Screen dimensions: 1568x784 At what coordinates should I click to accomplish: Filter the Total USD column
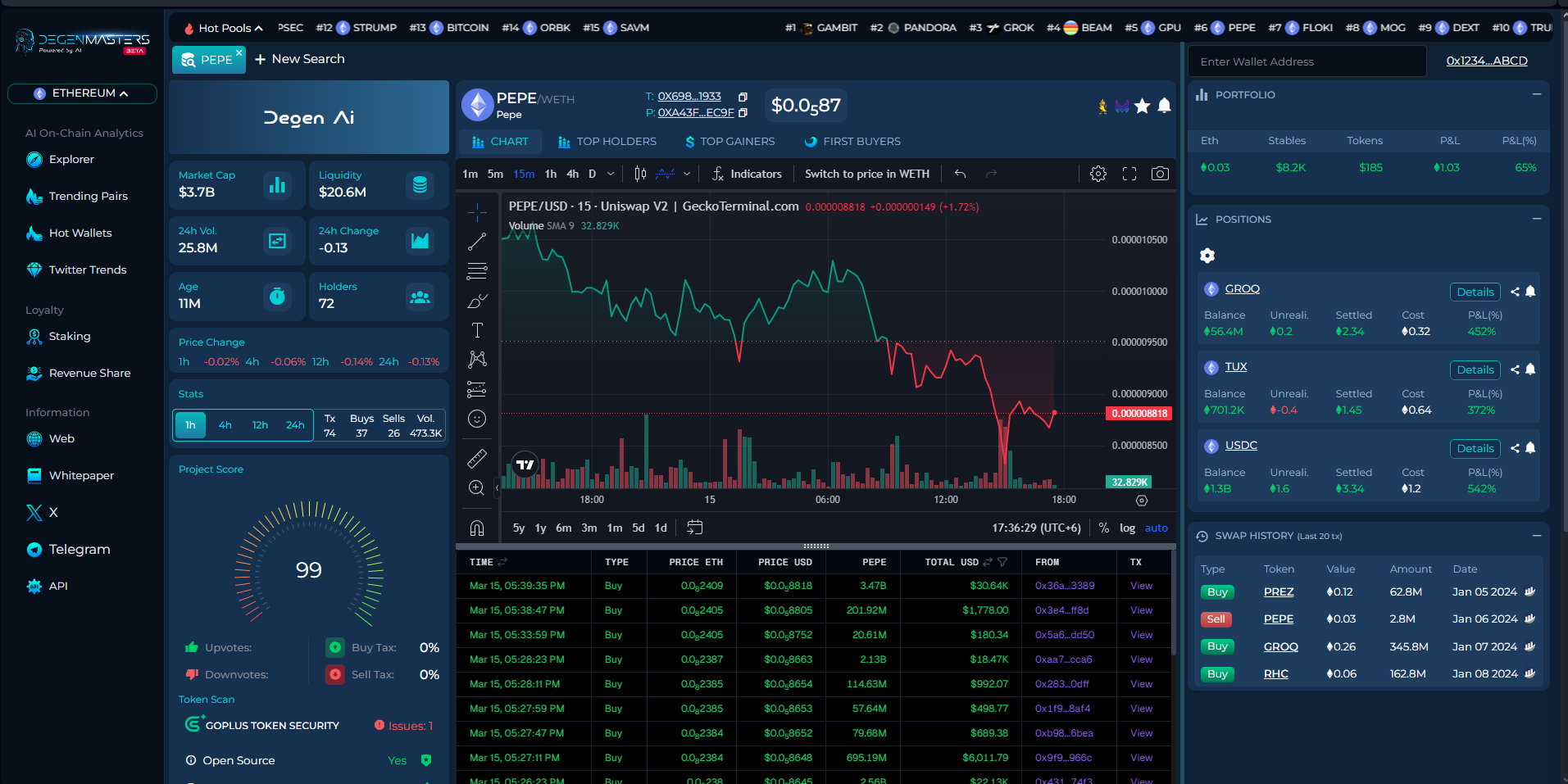1002,562
